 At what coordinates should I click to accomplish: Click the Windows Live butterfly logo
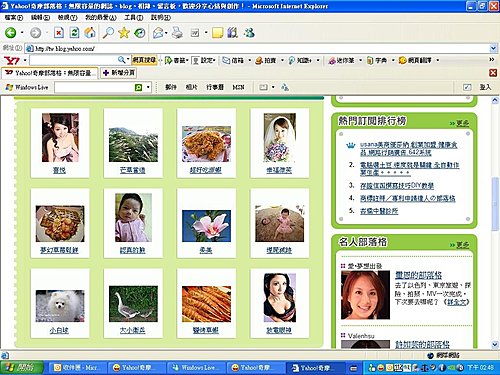pos(9,87)
